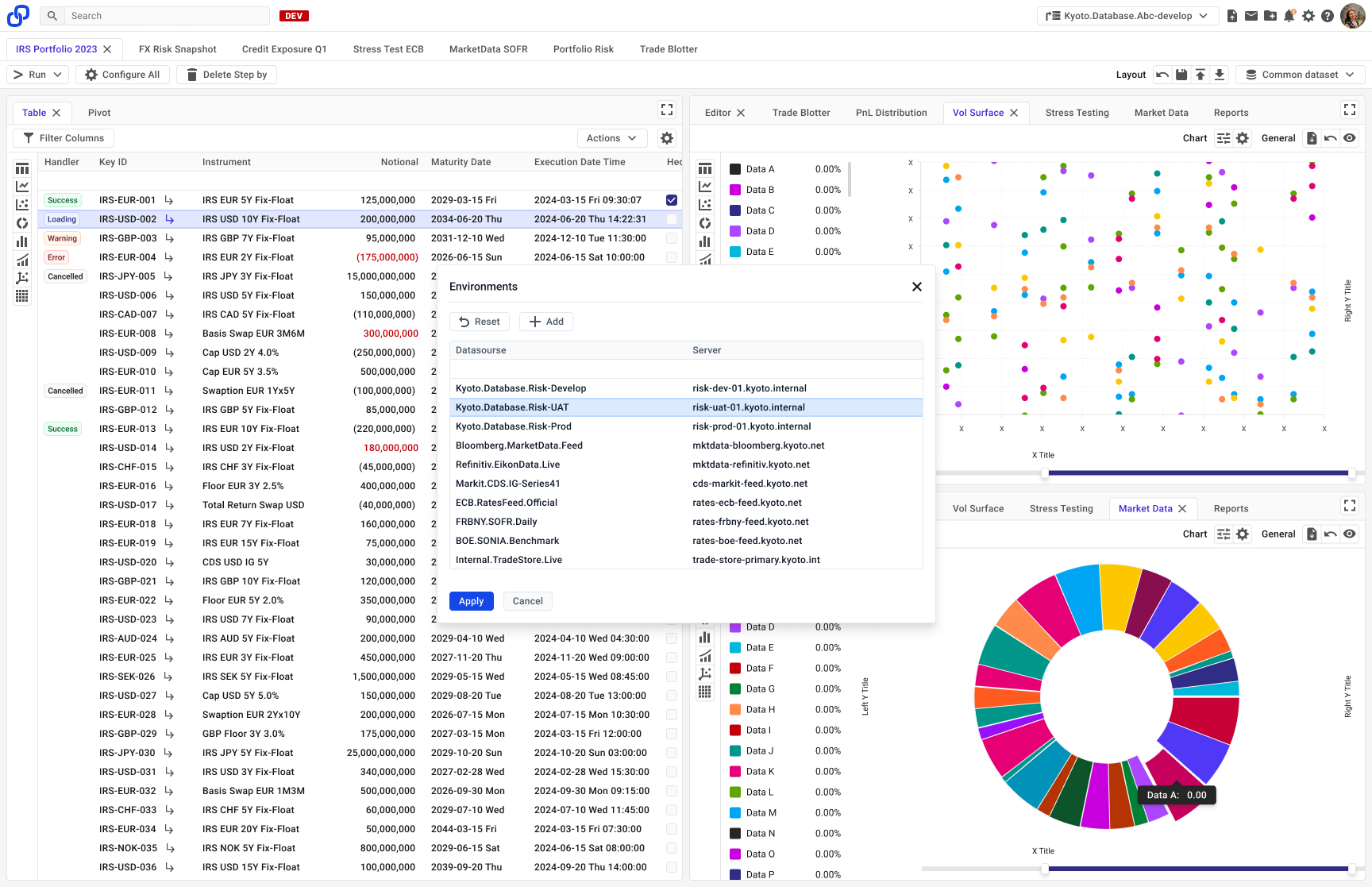Select scatter plot icon in left Table panel sidebar
1372x887 pixels.
pyautogui.click(x=22, y=205)
